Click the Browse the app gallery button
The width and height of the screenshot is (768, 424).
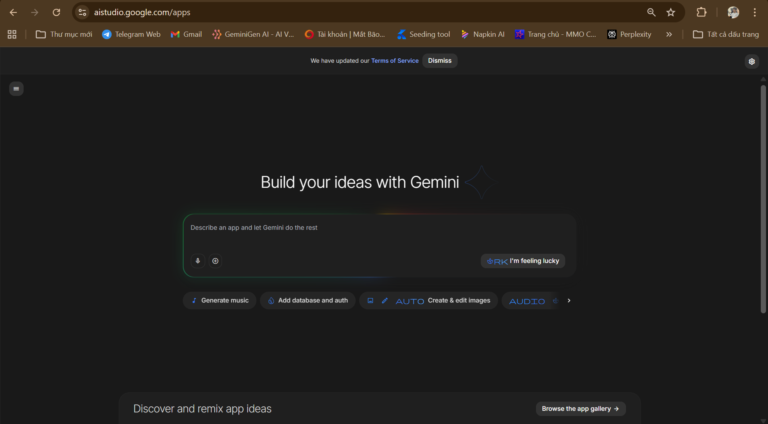coord(580,409)
